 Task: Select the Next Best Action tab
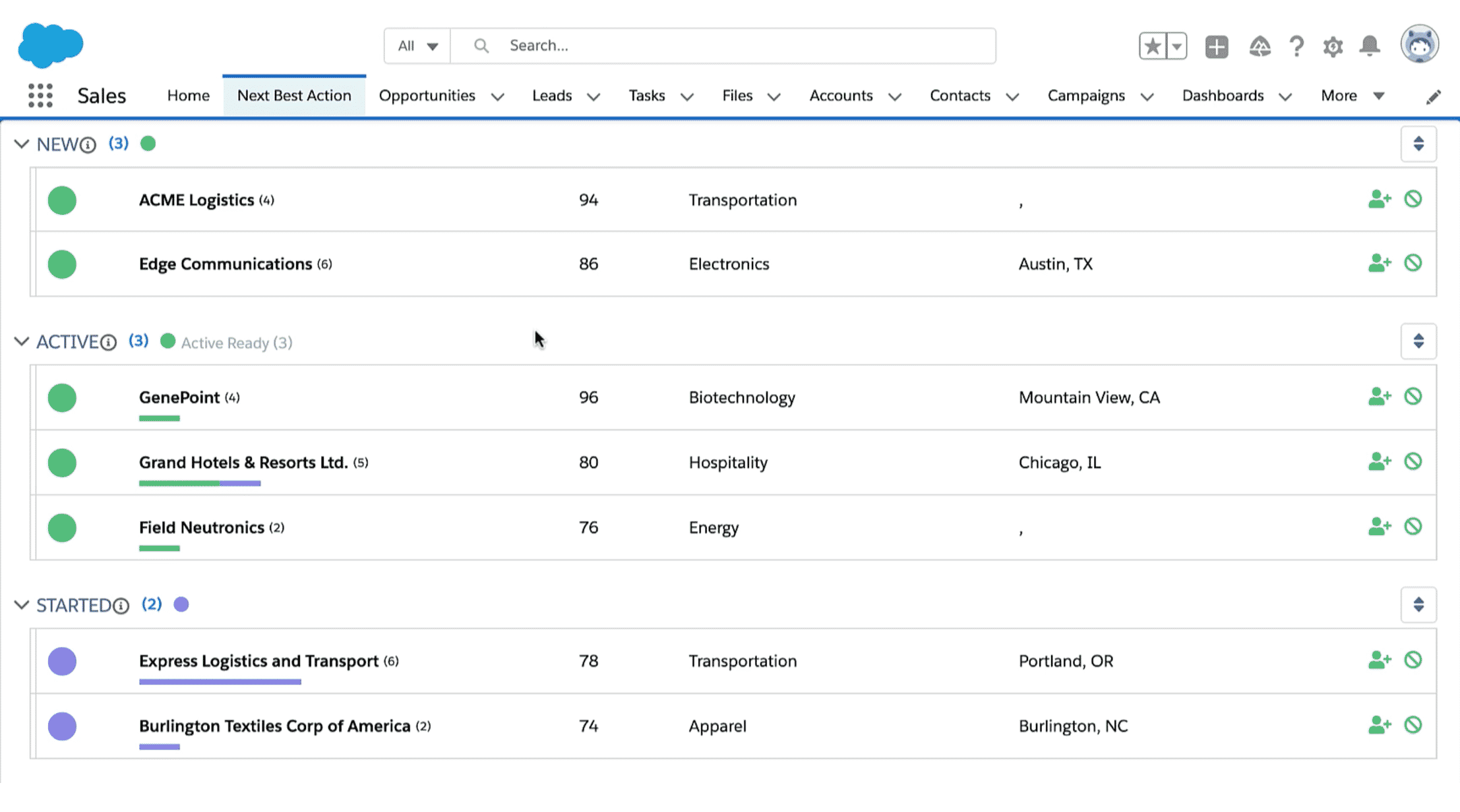[x=294, y=96]
